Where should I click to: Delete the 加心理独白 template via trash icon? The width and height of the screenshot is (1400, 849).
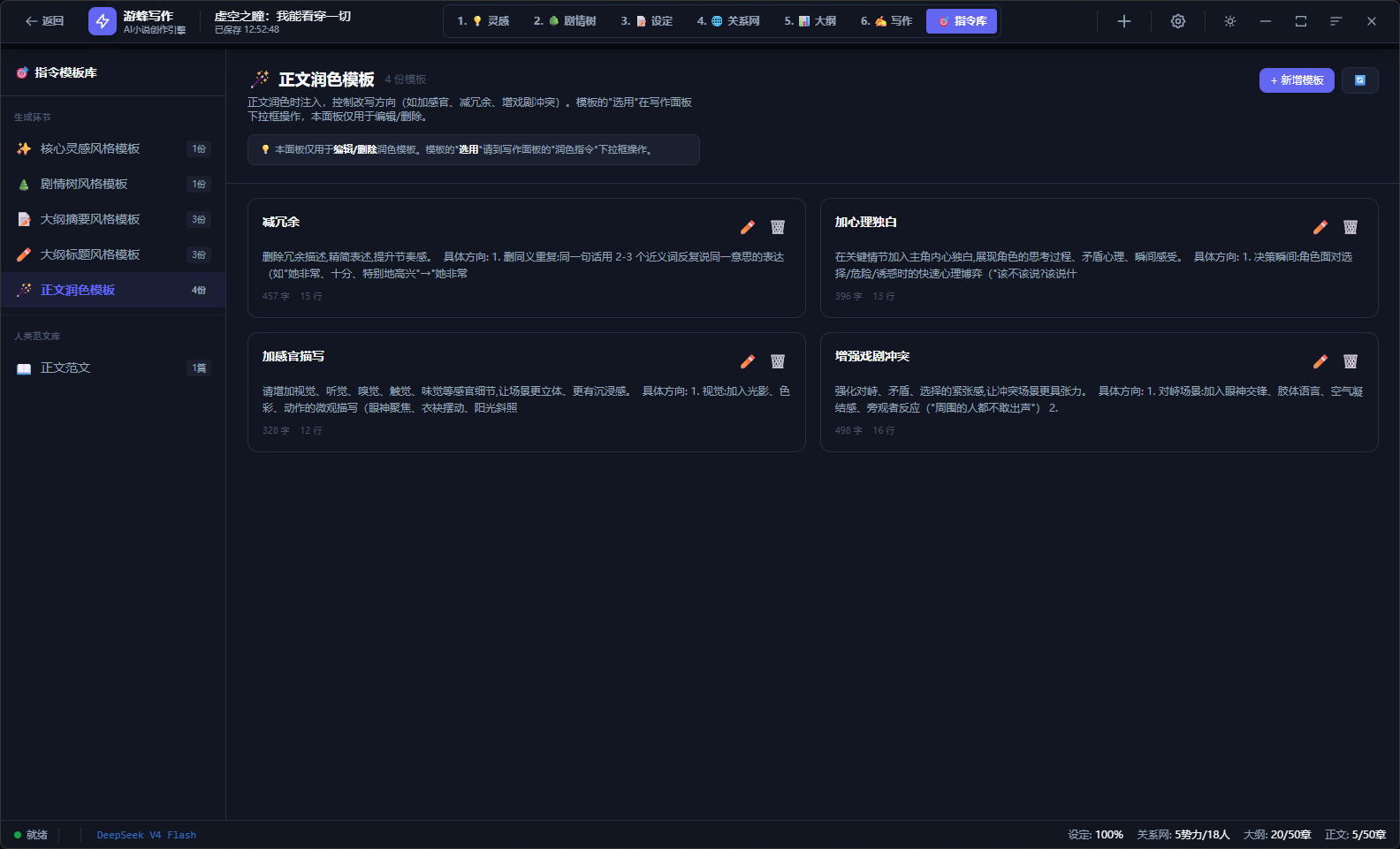pos(1351,227)
